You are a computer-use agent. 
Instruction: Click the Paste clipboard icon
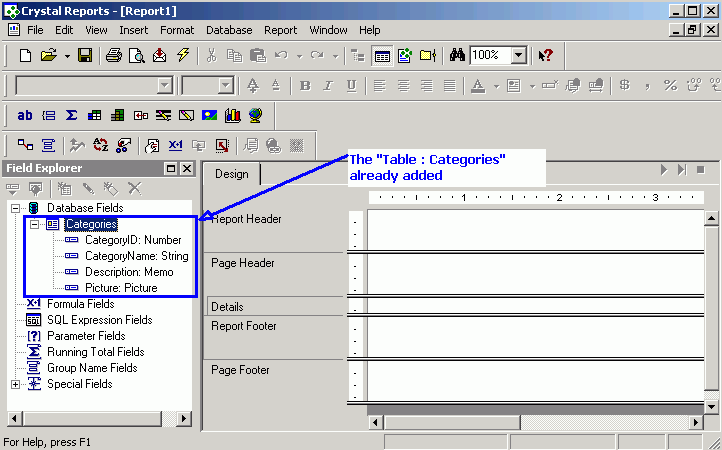258,55
